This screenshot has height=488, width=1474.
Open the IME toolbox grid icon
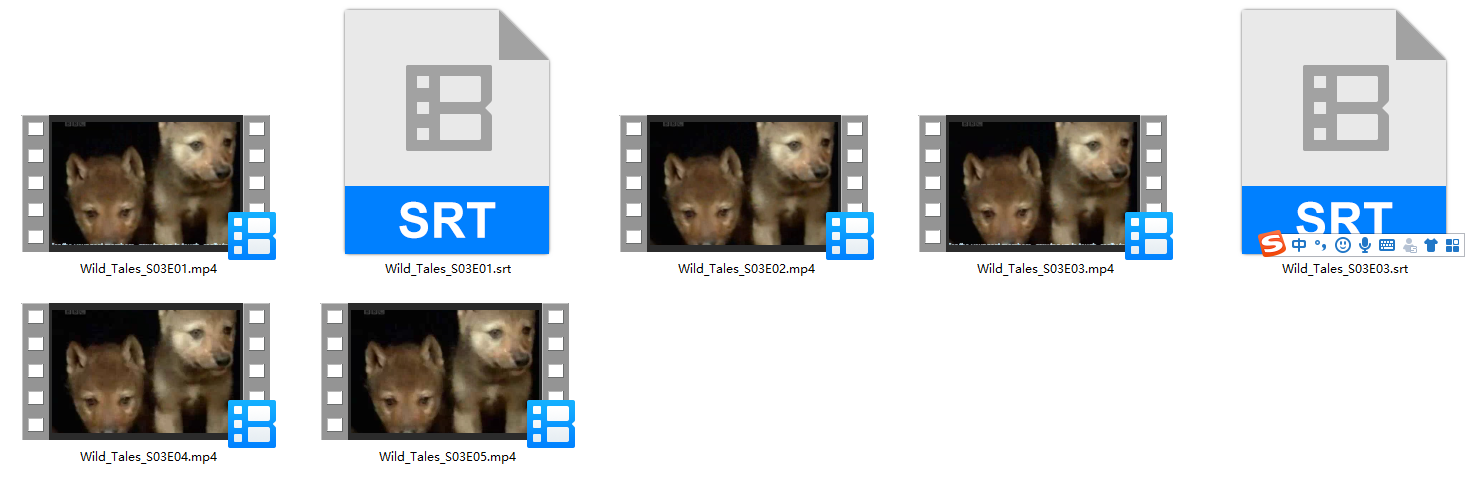[x=1453, y=245]
